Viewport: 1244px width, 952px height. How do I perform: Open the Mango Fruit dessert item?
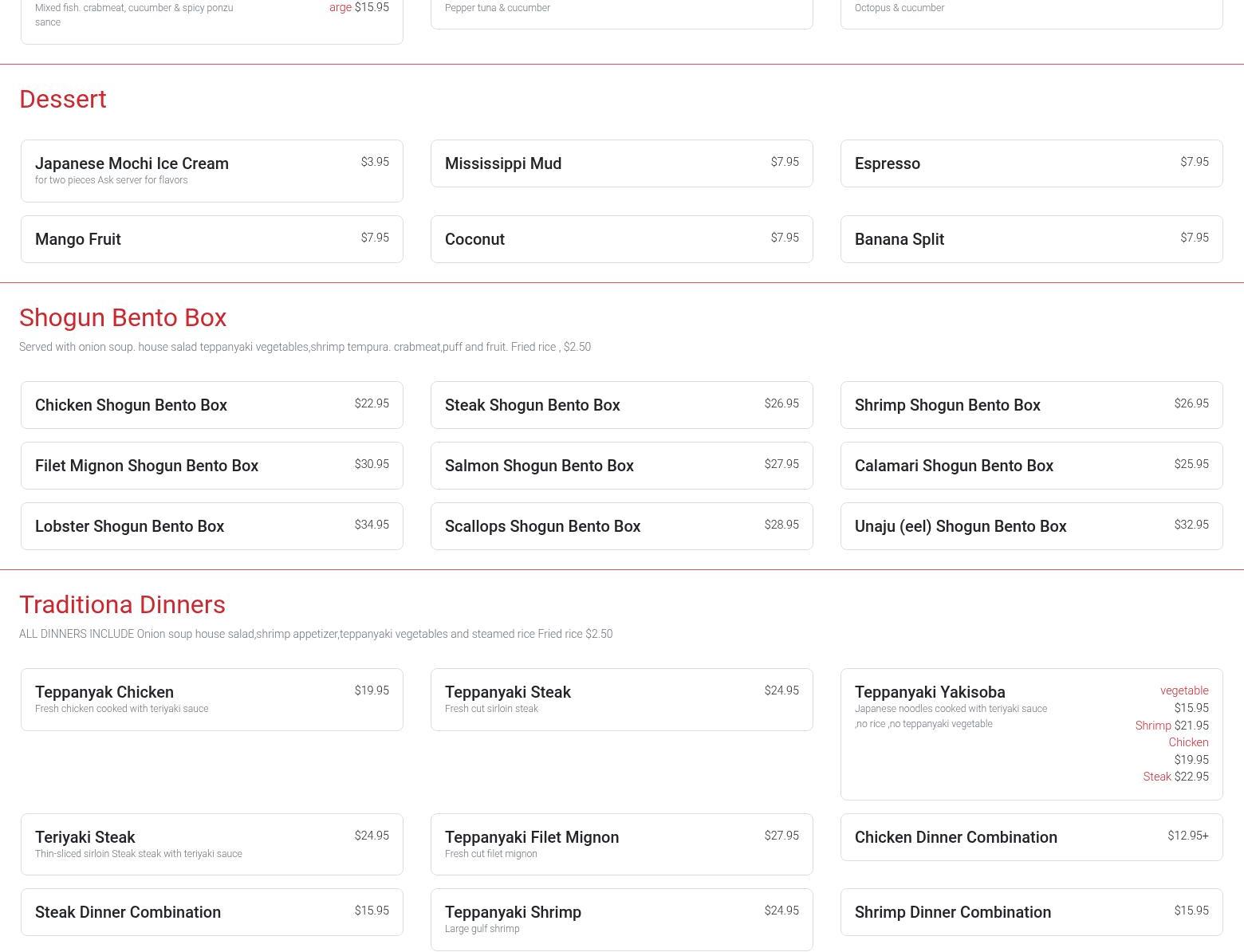(211, 239)
